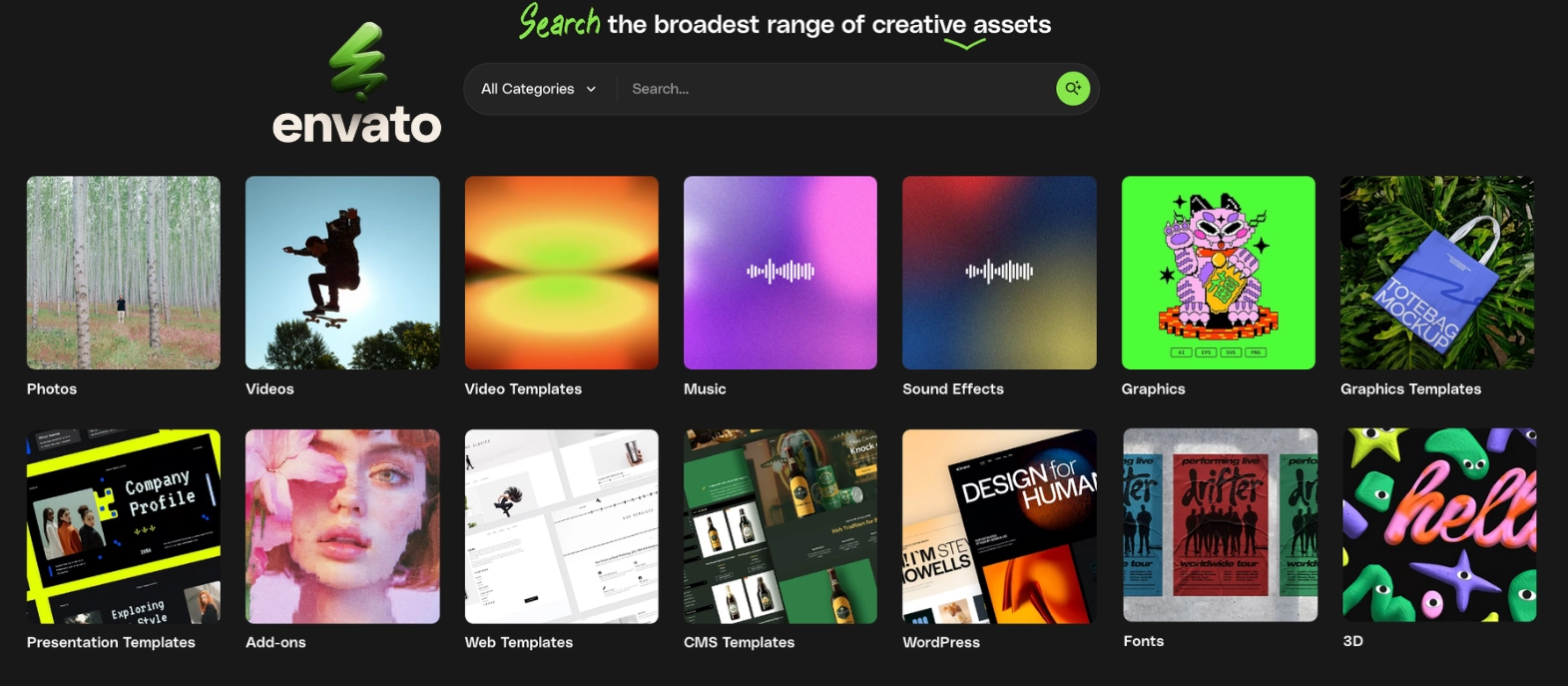This screenshot has height=686, width=1568.
Task: Click the Video Templates label
Action: pos(523,389)
